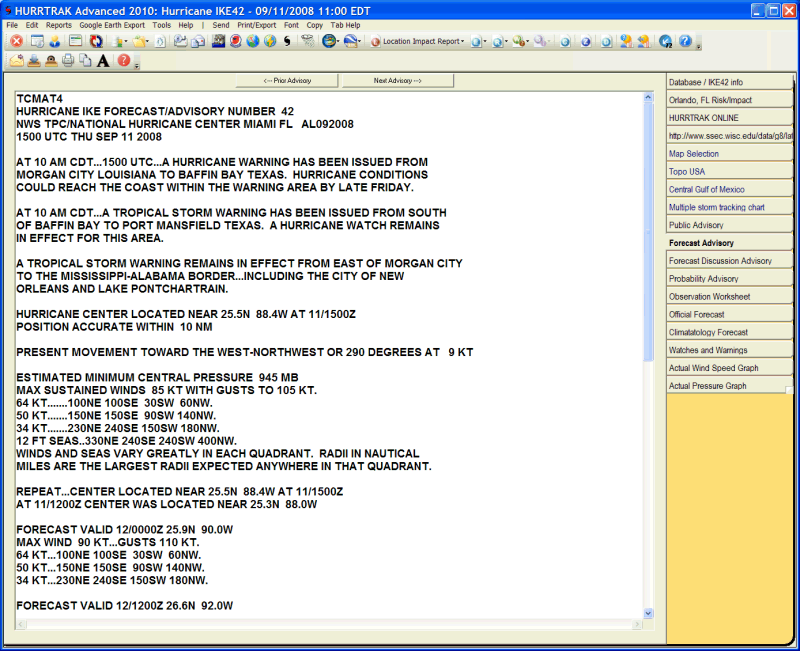Open the Tools menu
Image resolution: width=800 pixels, height=651 pixels.
161,24
